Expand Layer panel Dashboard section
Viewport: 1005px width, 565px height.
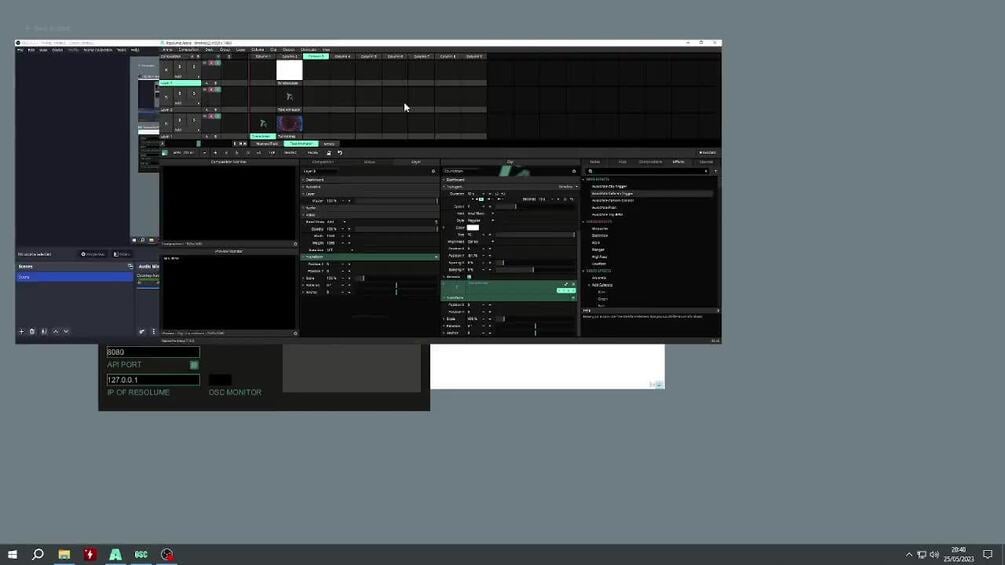pos(370,180)
